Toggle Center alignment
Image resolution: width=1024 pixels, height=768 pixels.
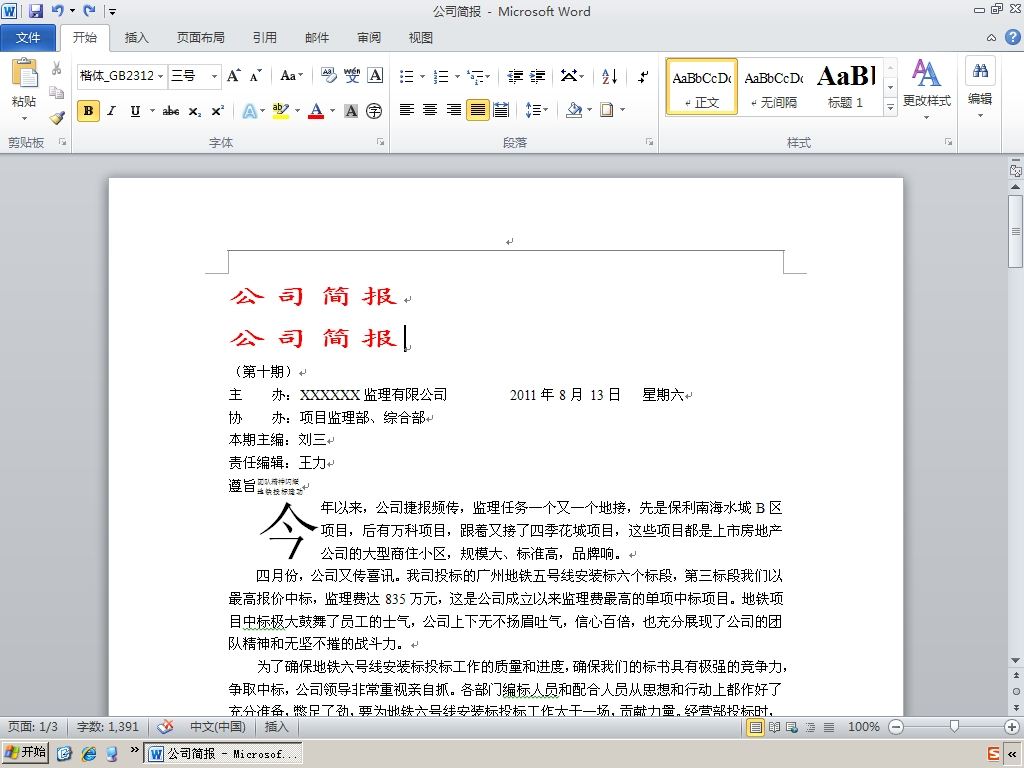point(430,110)
